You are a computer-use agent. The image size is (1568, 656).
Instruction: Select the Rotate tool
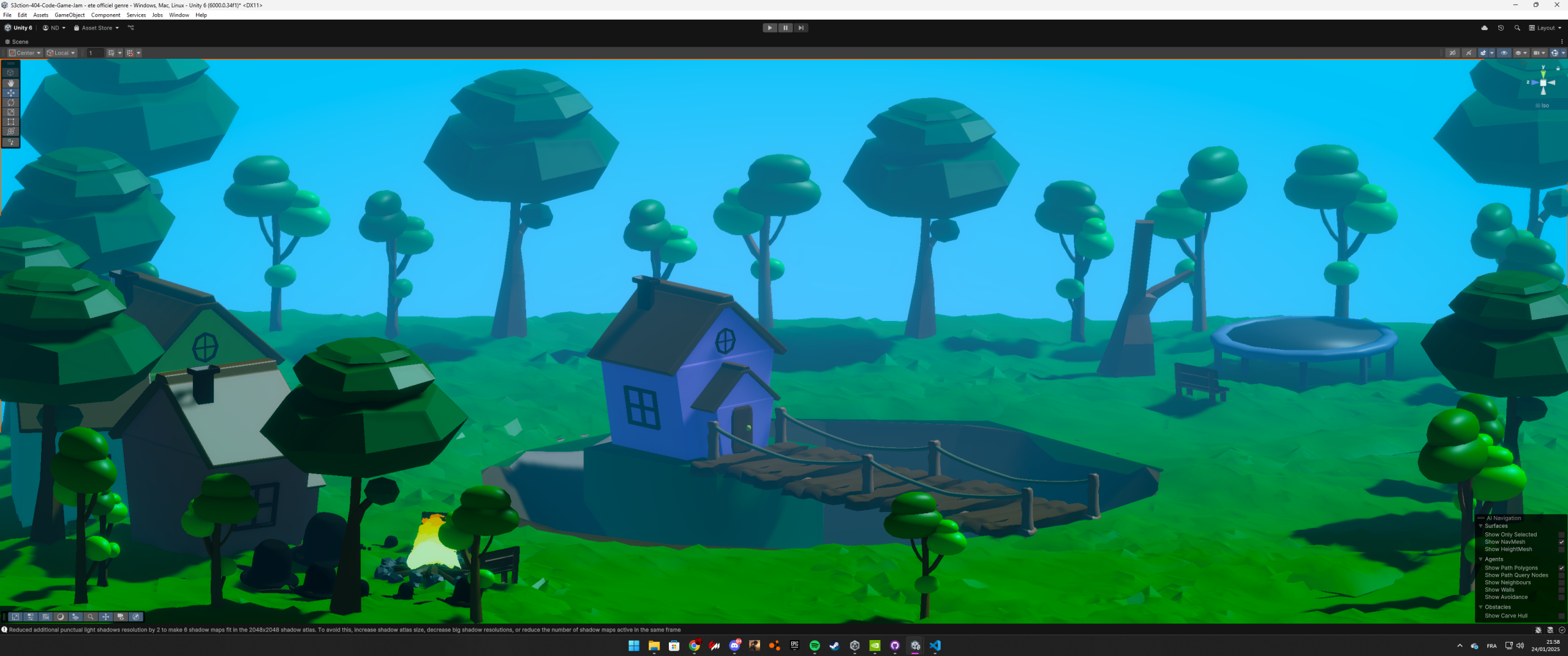coord(10,102)
